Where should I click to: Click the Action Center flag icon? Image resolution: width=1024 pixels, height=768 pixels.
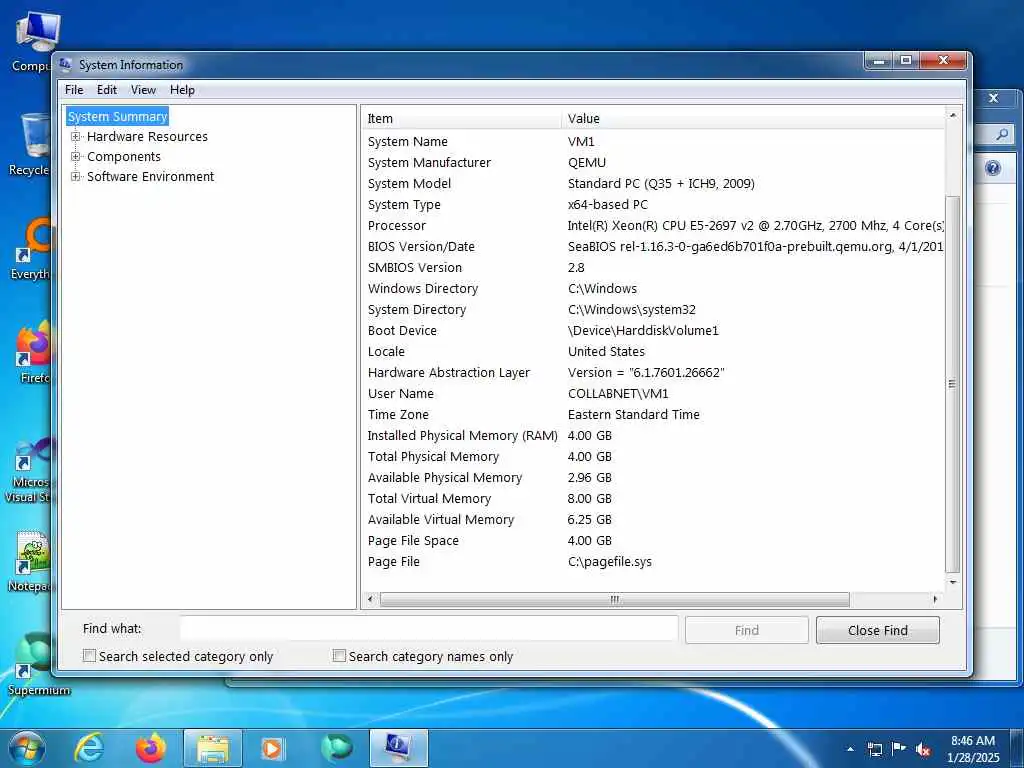[899, 748]
